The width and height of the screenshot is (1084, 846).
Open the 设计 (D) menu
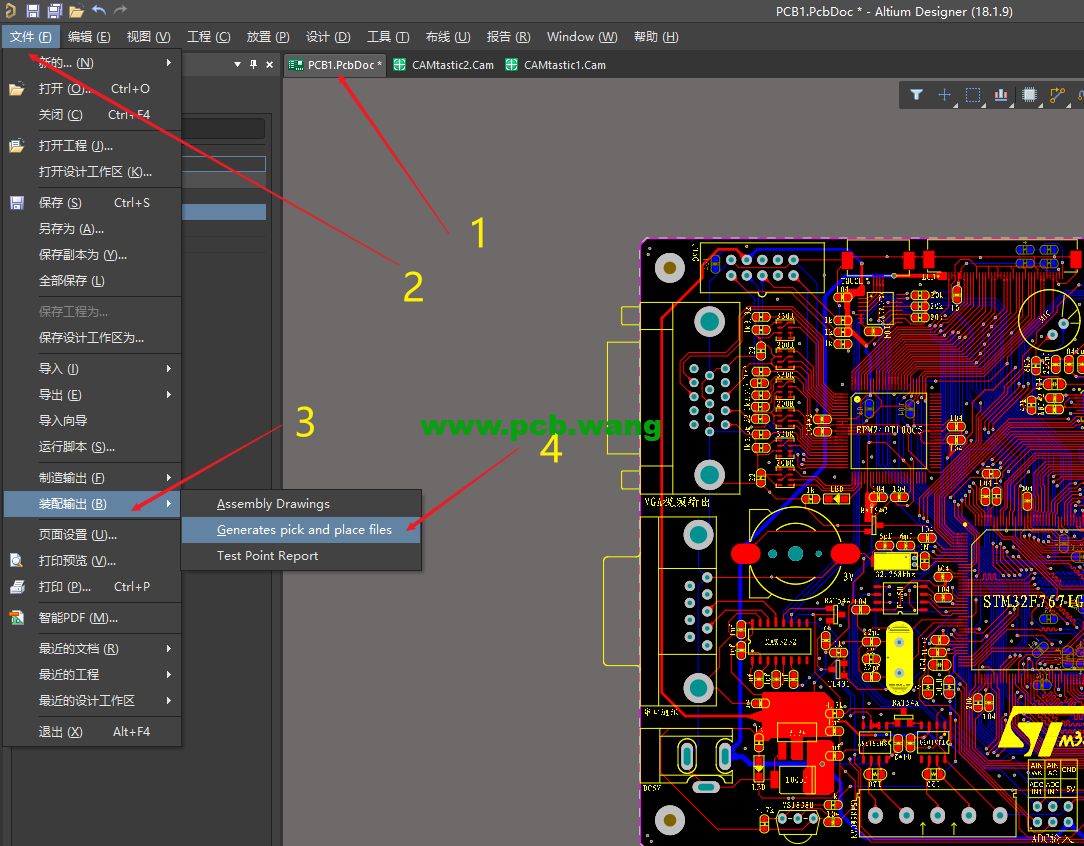(x=328, y=37)
